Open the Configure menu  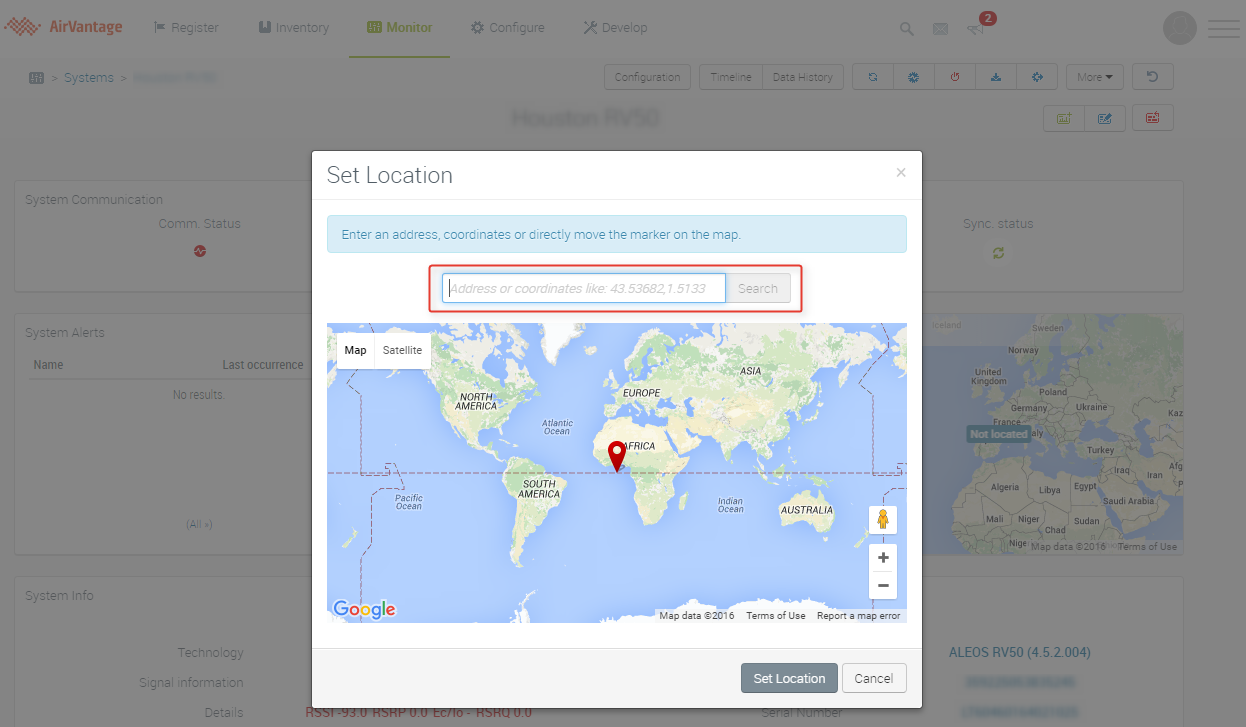pyautogui.click(x=507, y=28)
